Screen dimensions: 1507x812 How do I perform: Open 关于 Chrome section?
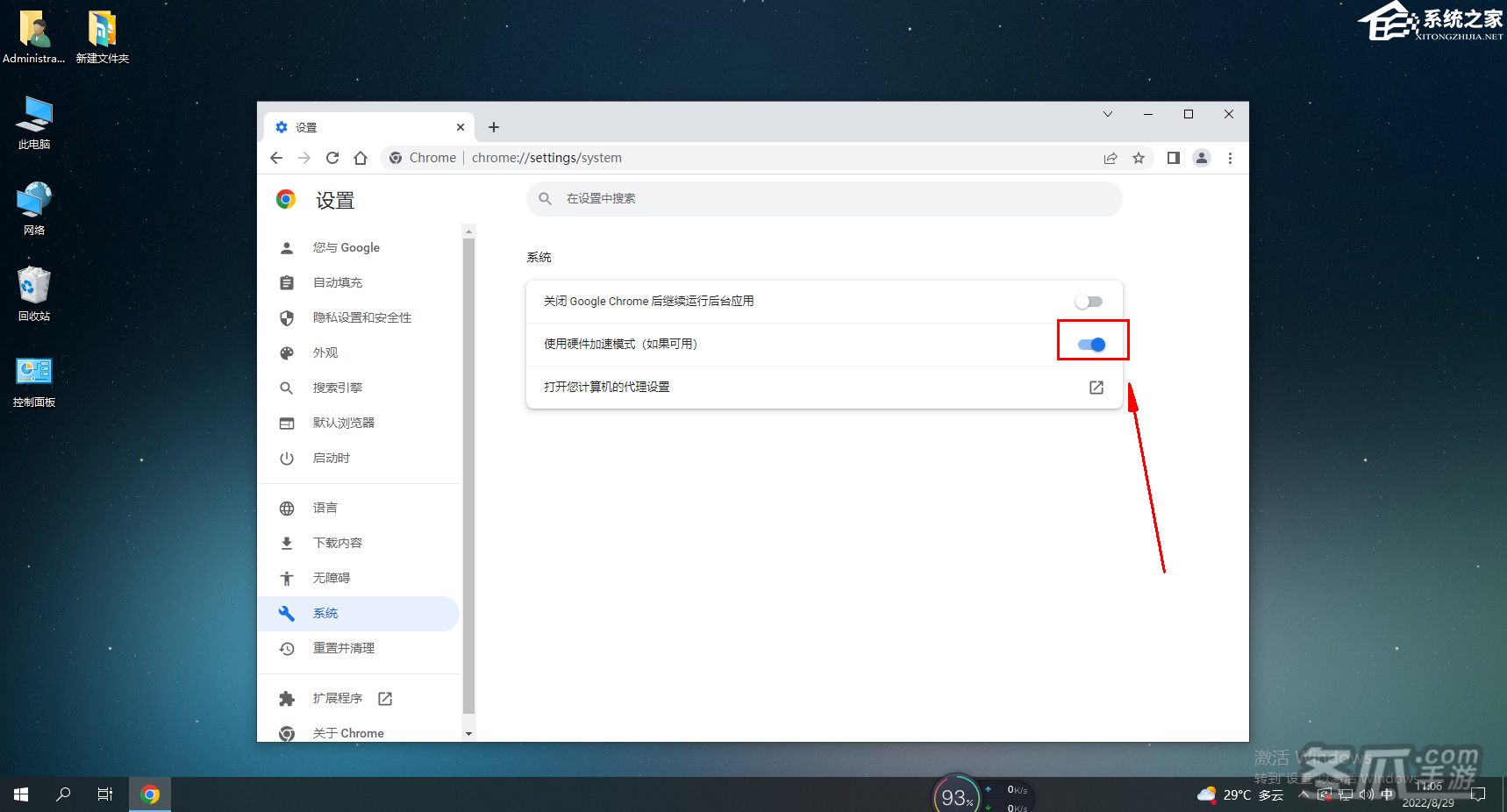point(359,733)
